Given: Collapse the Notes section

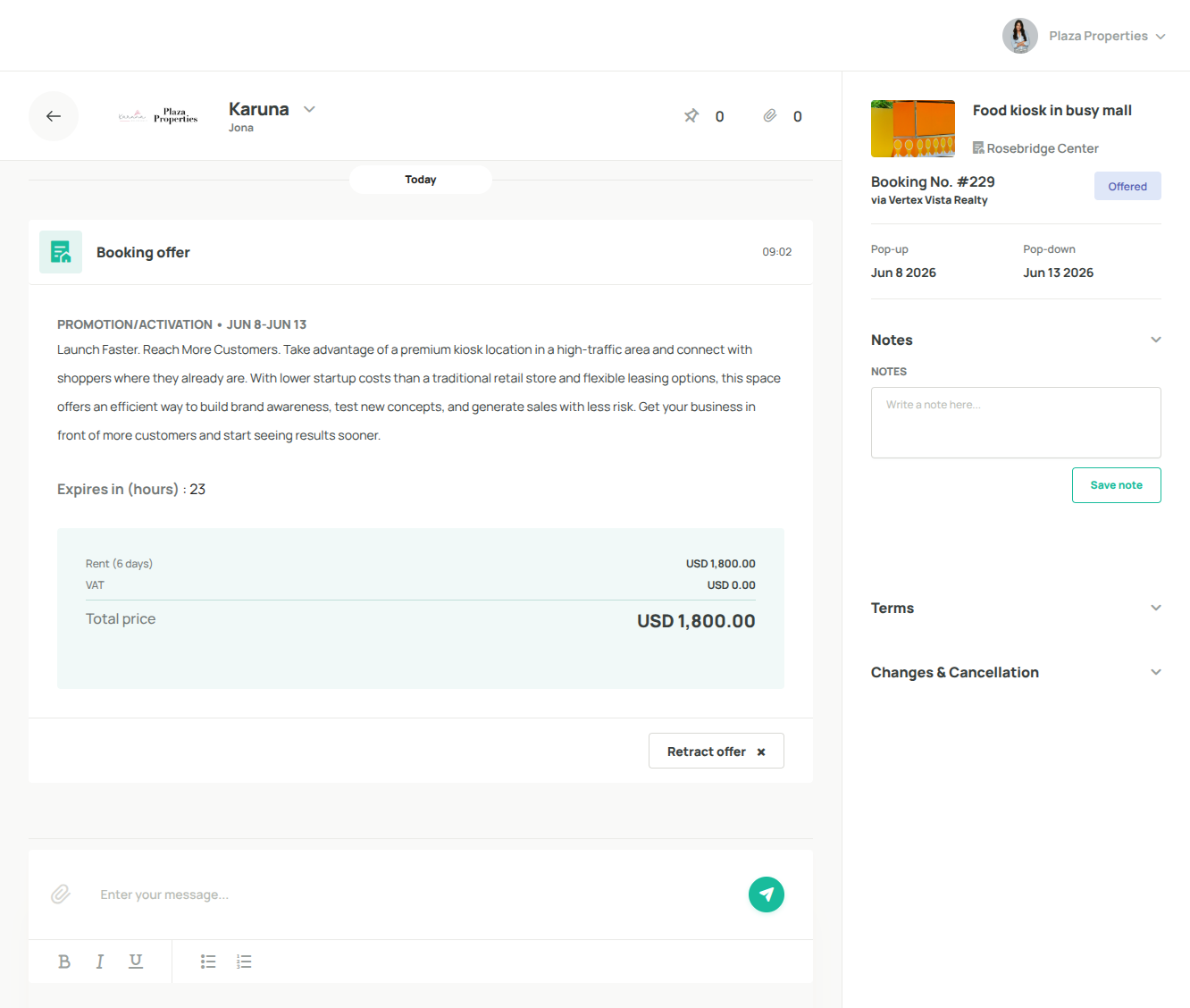Looking at the screenshot, I should [1156, 340].
